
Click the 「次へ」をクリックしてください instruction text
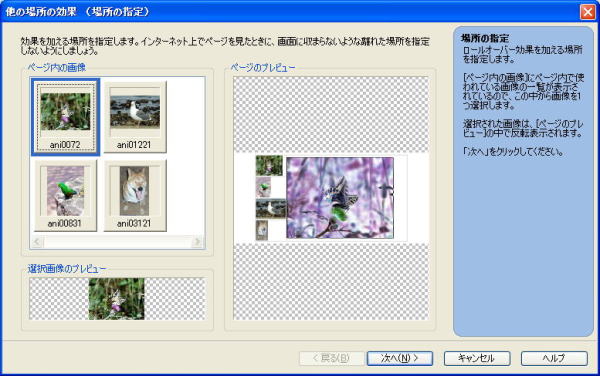(513, 152)
